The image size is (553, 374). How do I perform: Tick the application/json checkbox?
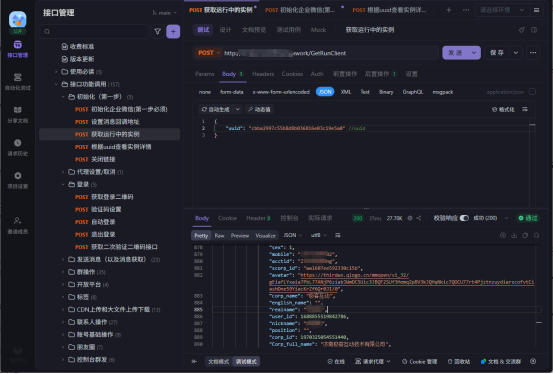[x=532, y=92]
